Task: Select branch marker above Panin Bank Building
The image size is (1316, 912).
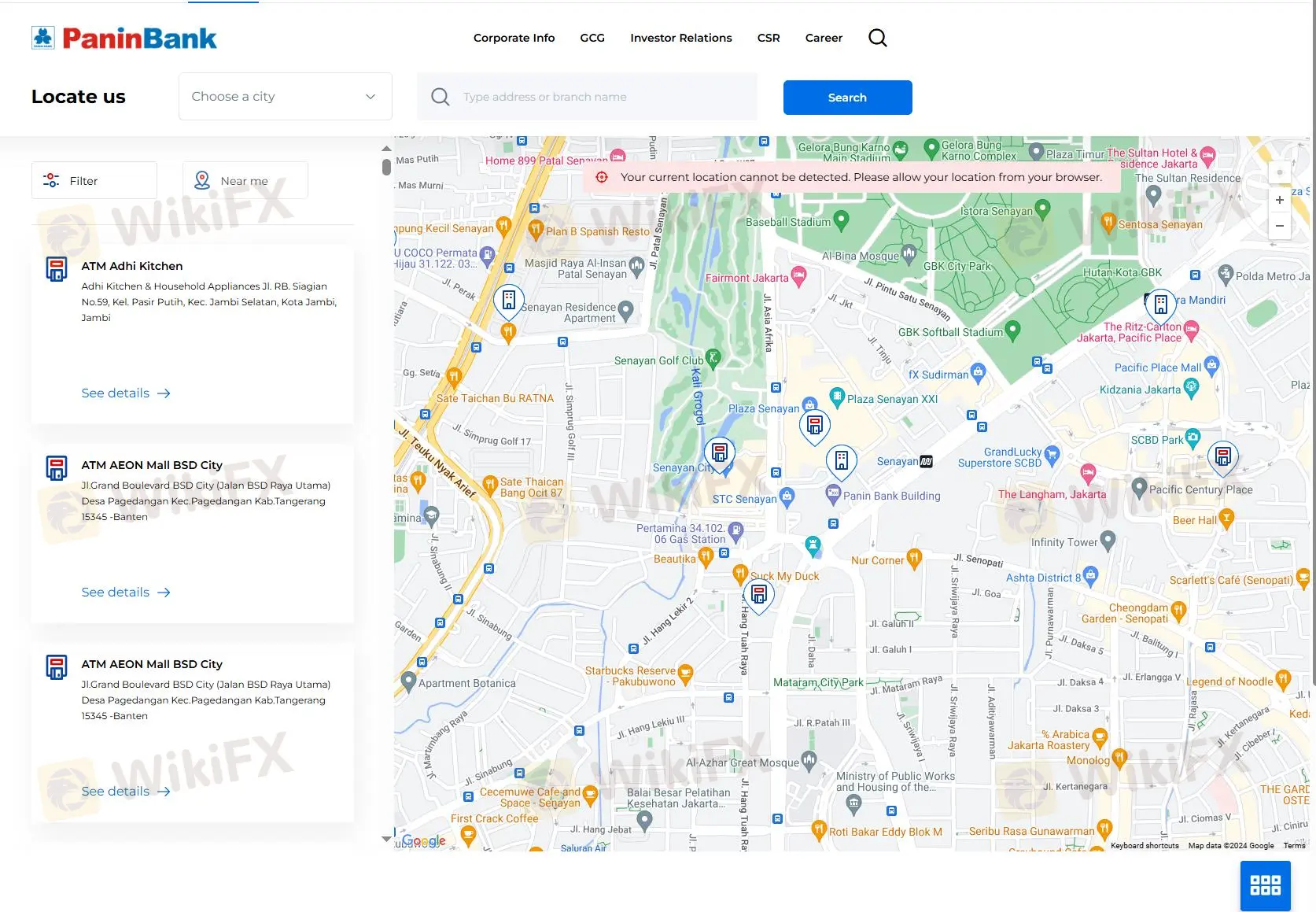Action: click(x=841, y=460)
